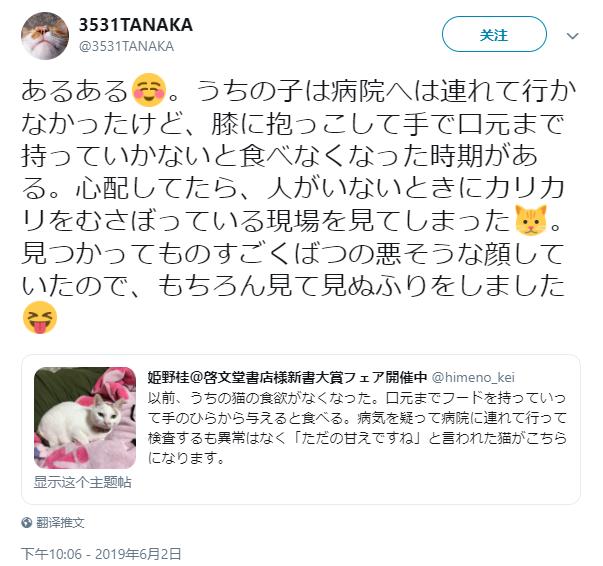Follow the user with the 关注 button
This screenshot has height=566, width=603.
point(494,35)
